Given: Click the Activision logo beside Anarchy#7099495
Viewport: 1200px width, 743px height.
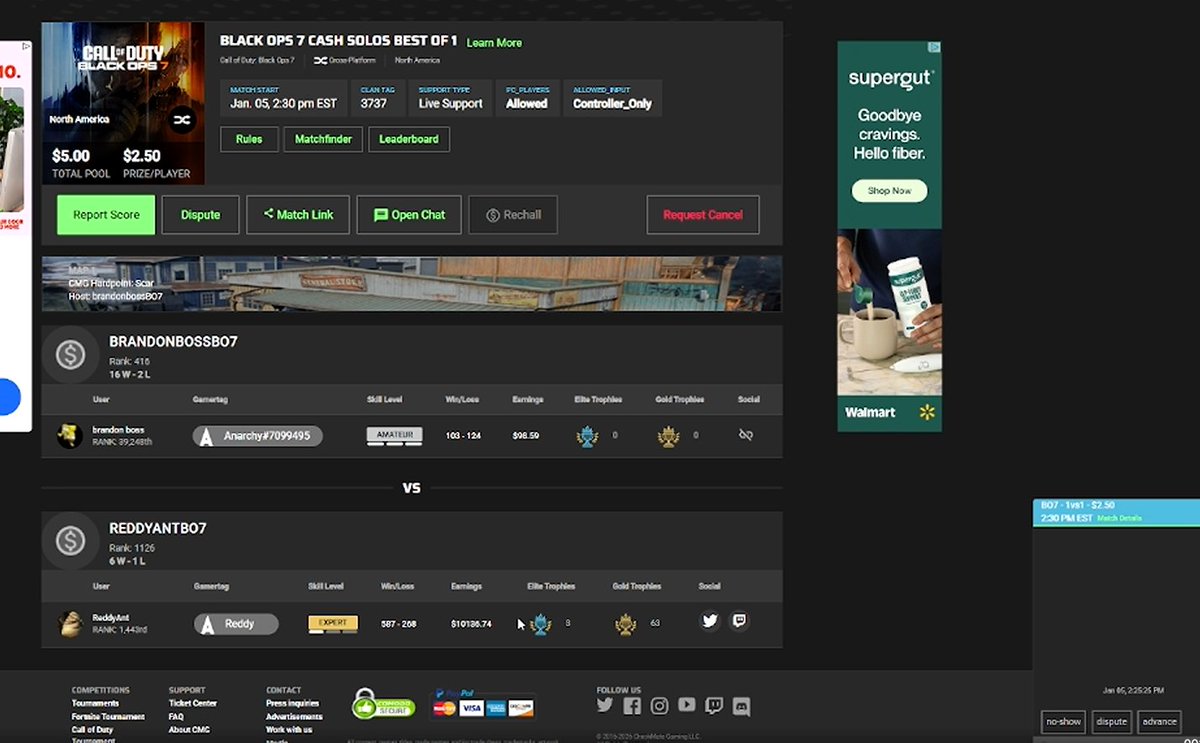Looking at the screenshot, I should (206, 436).
